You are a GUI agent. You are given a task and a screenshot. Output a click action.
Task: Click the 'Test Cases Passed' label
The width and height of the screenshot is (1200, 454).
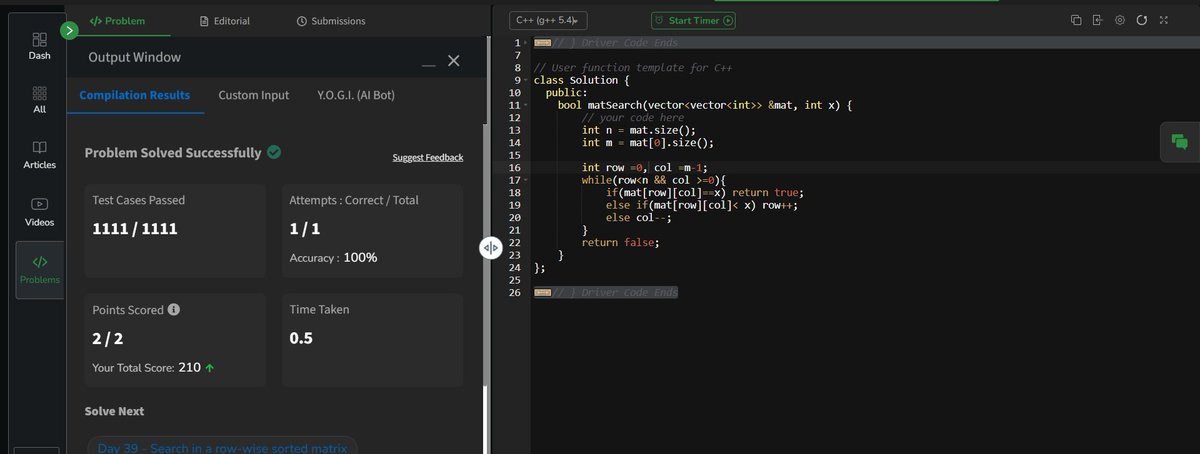[x=138, y=200]
